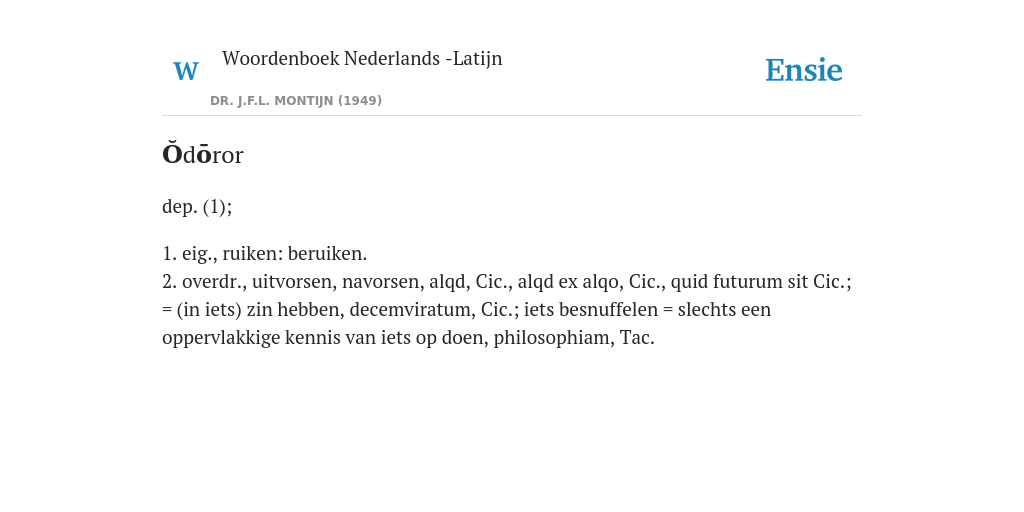Click author DR. J.F.L. MONTIJN (1949)
1024x512 pixels.
[296, 101]
